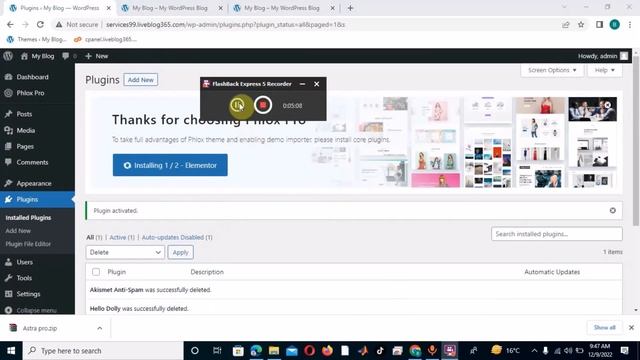Open Installed Plugins submenu link

coord(28,218)
